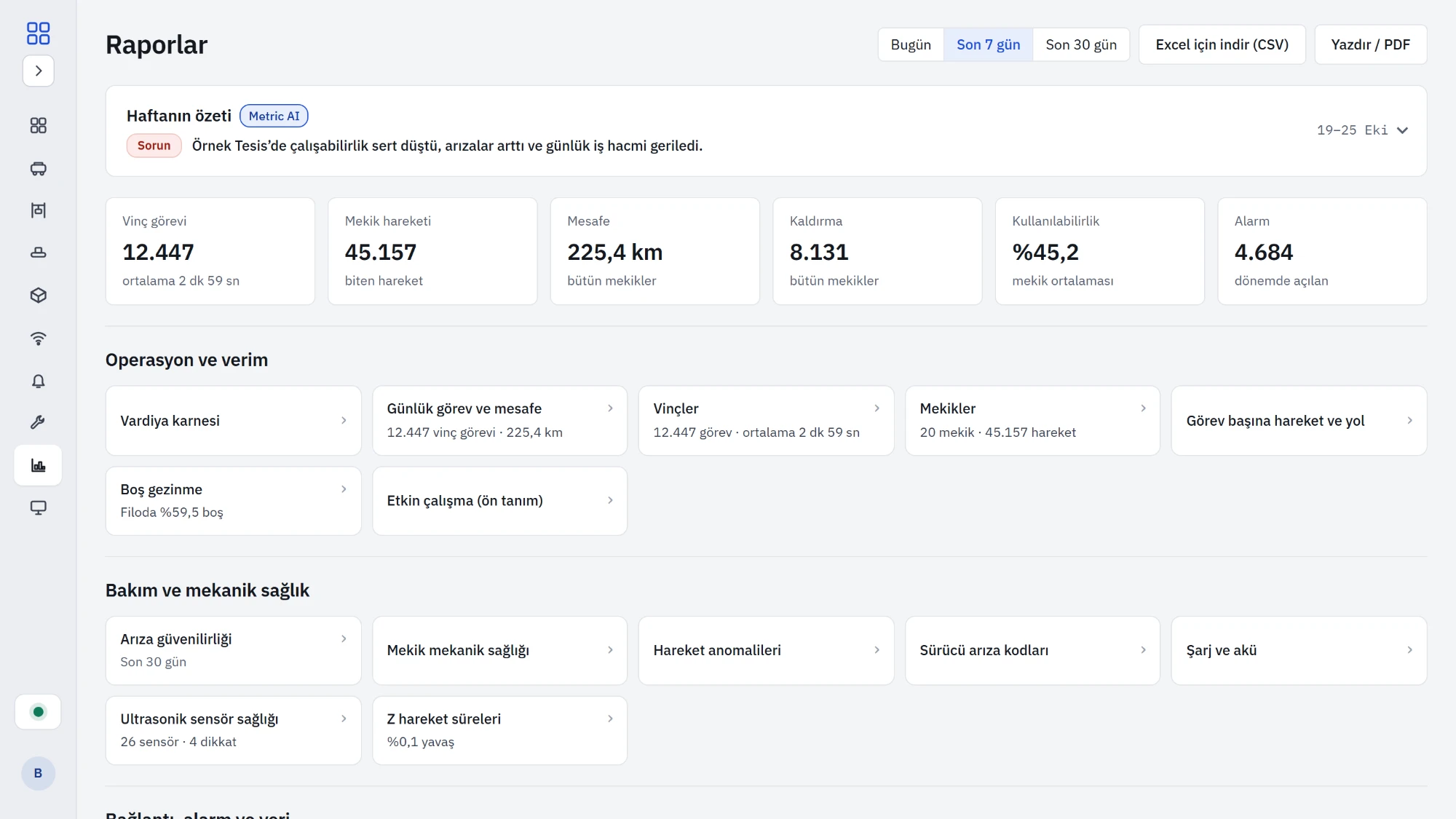Click the app logo grid icon
Viewport: 1456px width, 819px height.
pyautogui.click(x=38, y=33)
